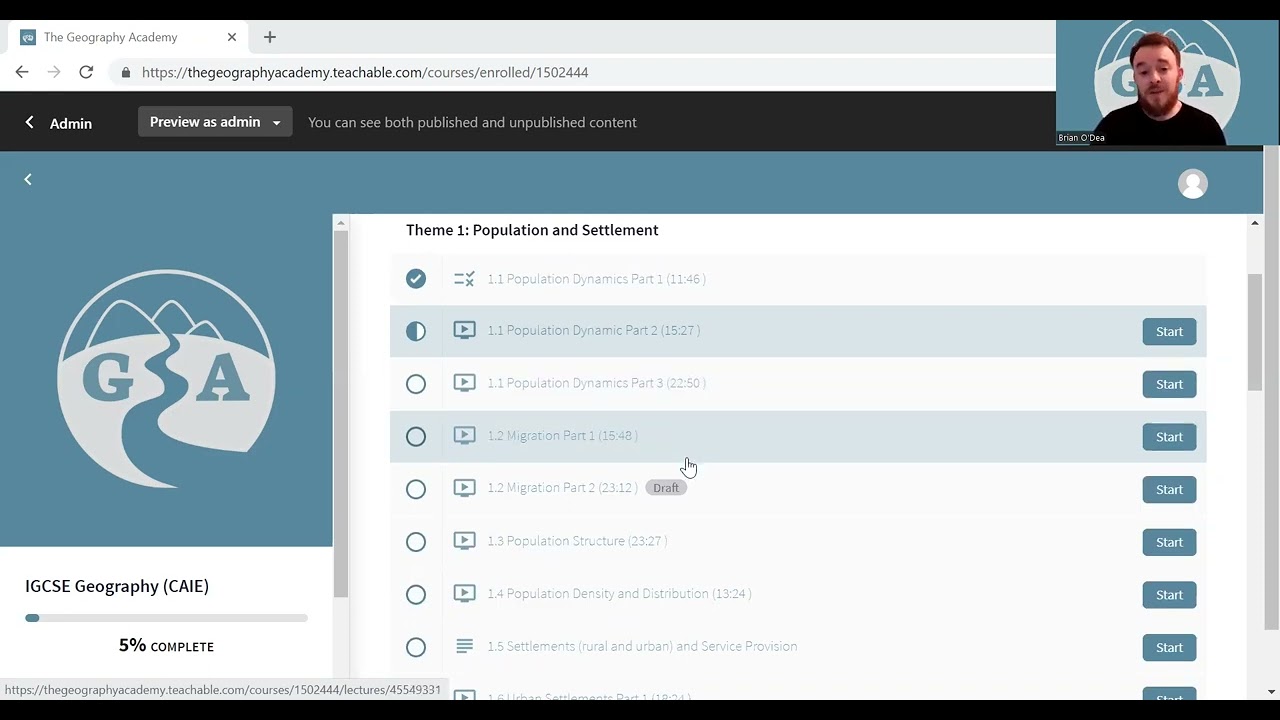1280x720 pixels.
Task: Click the sidebar scrollbar up arrow
Action: tap(340, 223)
